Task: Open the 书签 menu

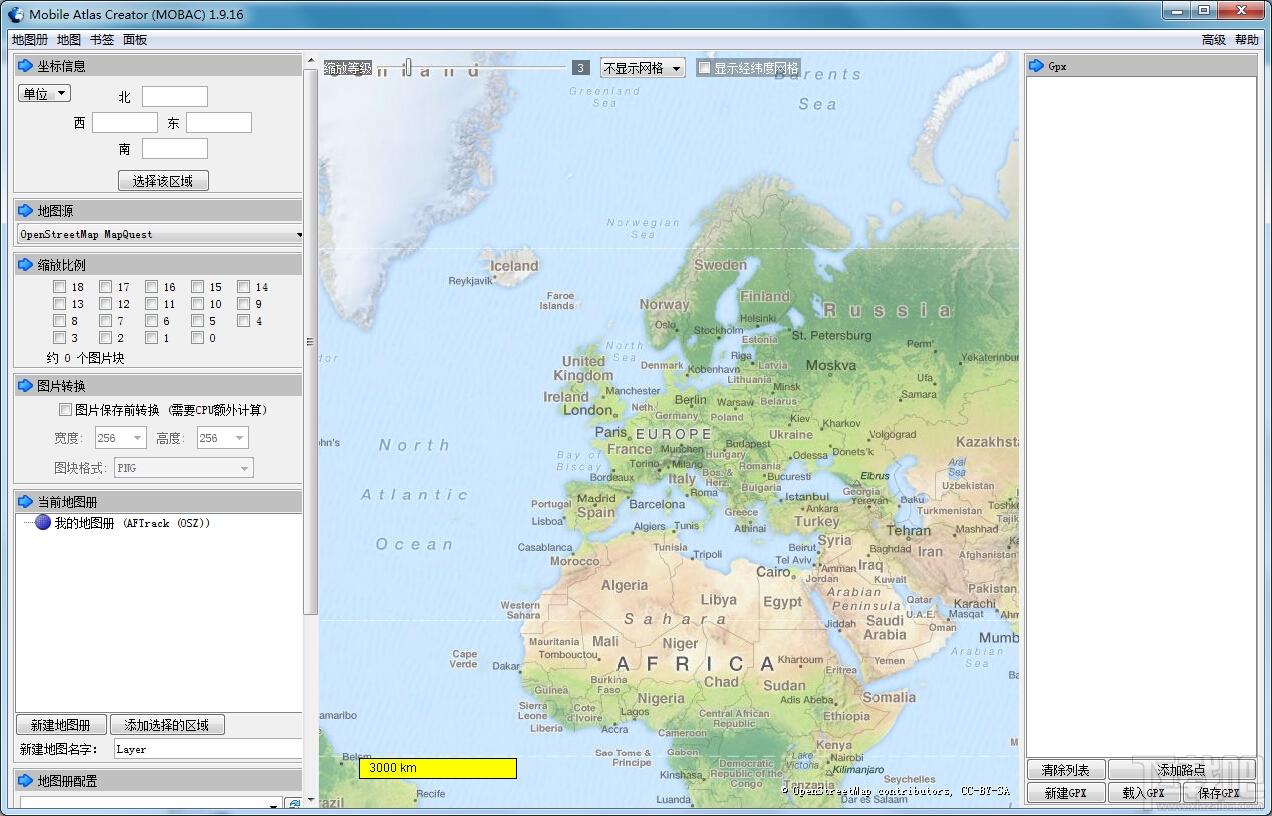Action: [x=101, y=40]
